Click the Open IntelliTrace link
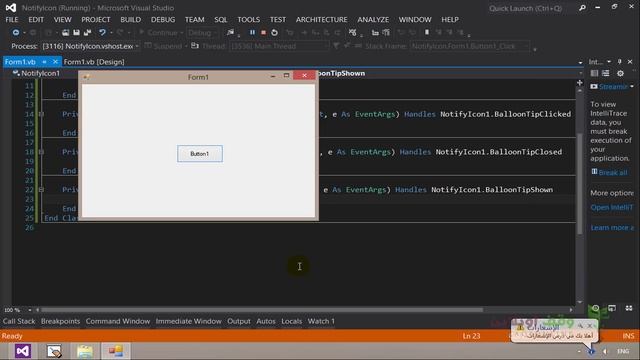Viewport: 640px width, 360px height. (x=612, y=207)
